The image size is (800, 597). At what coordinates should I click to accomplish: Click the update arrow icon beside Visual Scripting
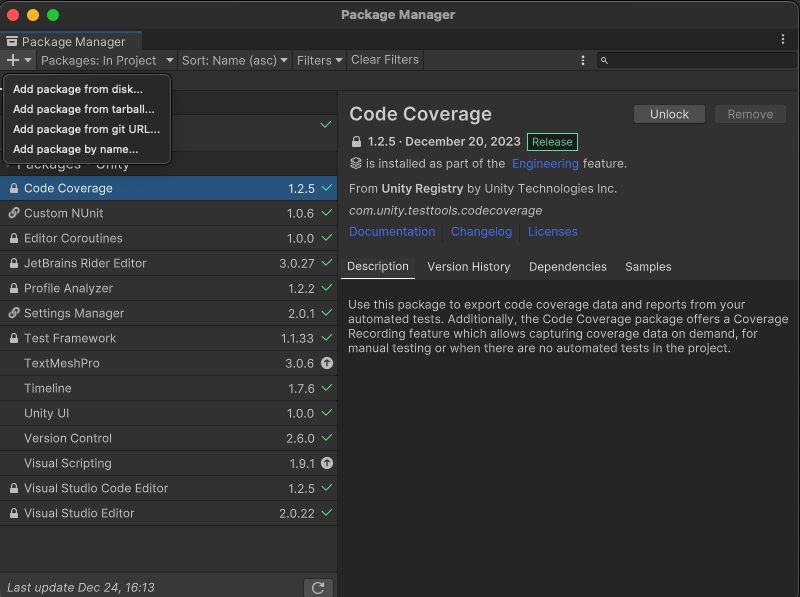pos(326,463)
